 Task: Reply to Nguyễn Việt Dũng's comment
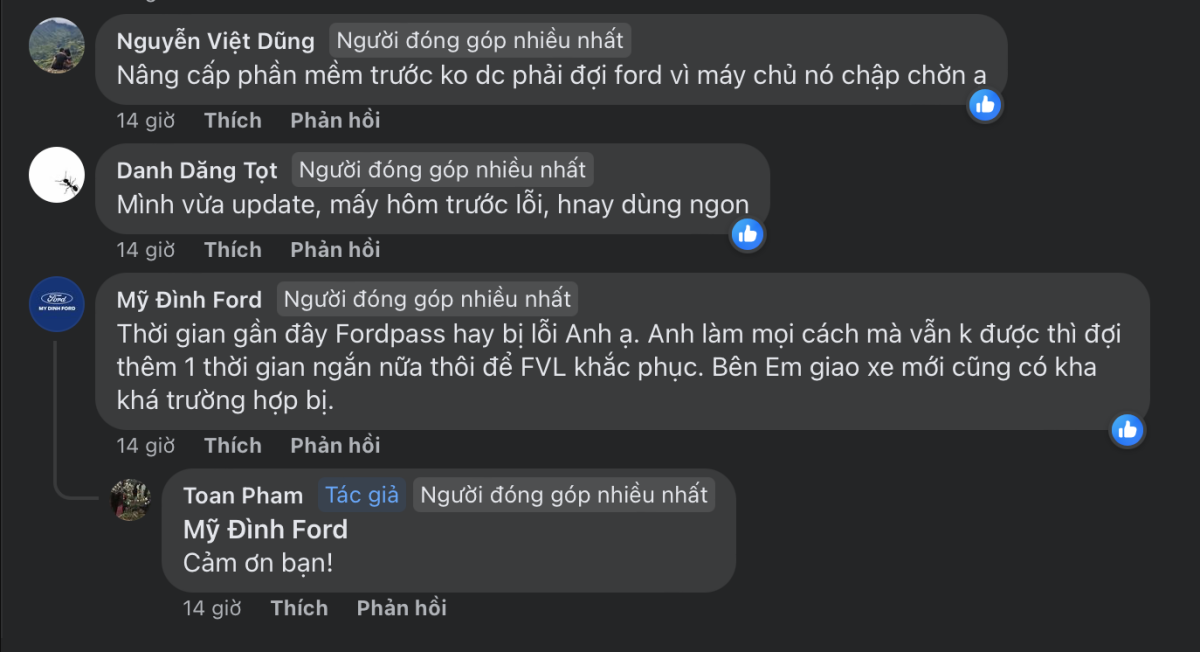335,121
